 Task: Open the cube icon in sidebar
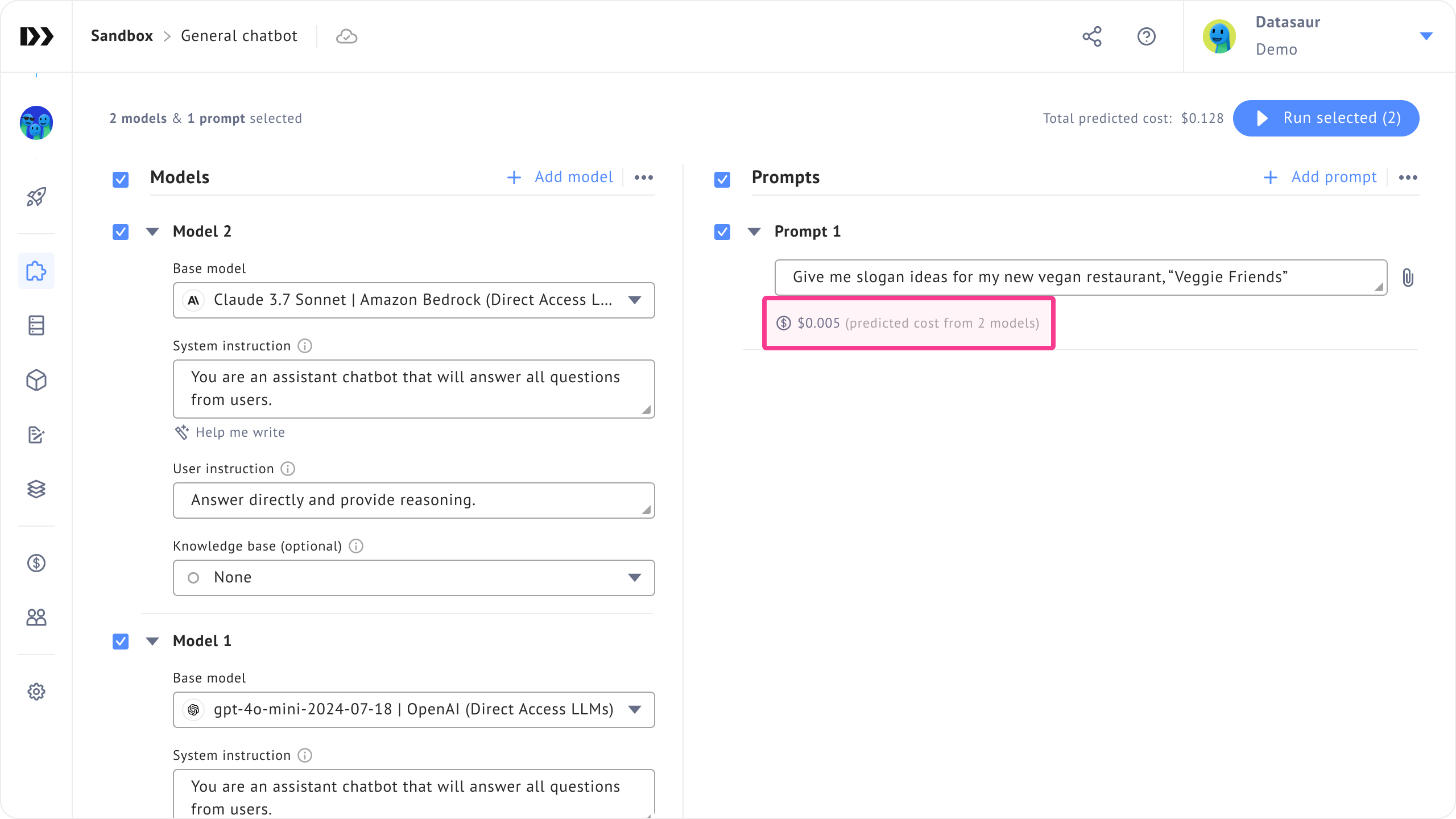[36, 380]
